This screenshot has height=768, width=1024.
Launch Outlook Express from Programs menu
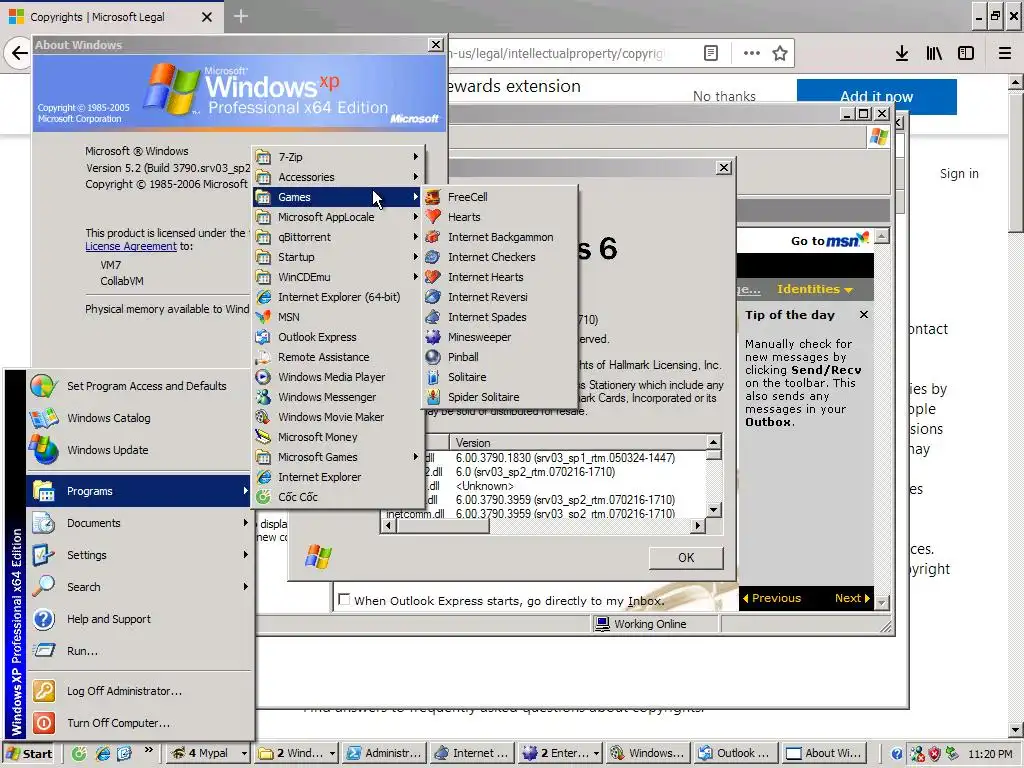338,337
